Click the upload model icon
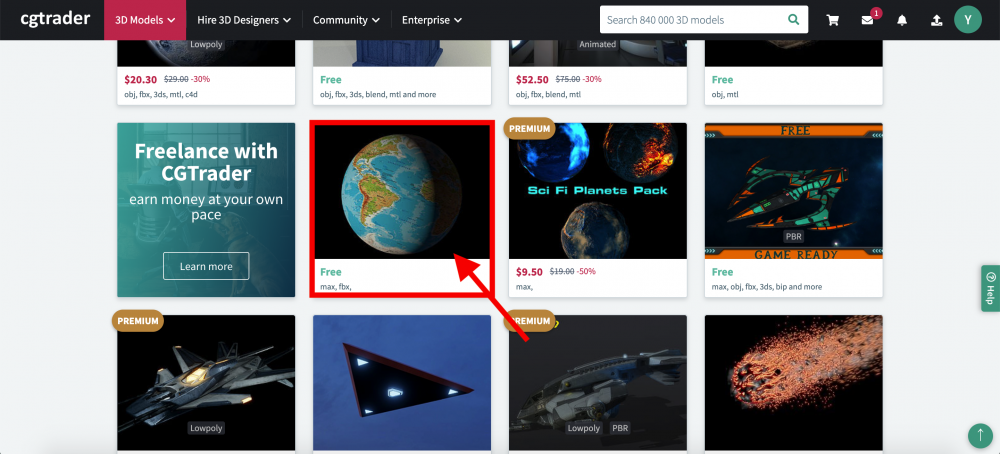The height and width of the screenshot is (454, 1000). pos(936,20)
